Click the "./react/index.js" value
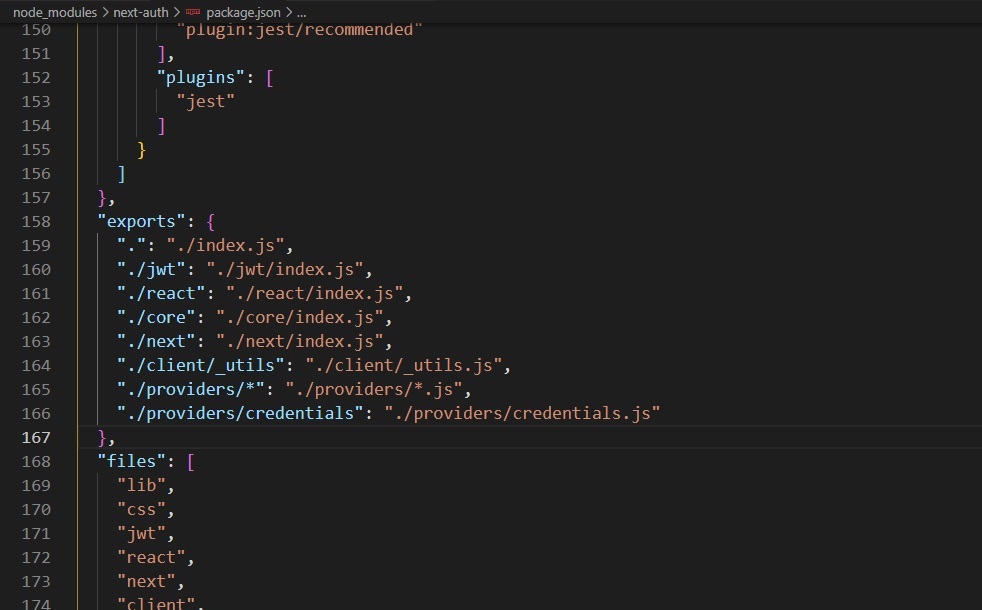 pyautogui.click(x=314, y=294)
